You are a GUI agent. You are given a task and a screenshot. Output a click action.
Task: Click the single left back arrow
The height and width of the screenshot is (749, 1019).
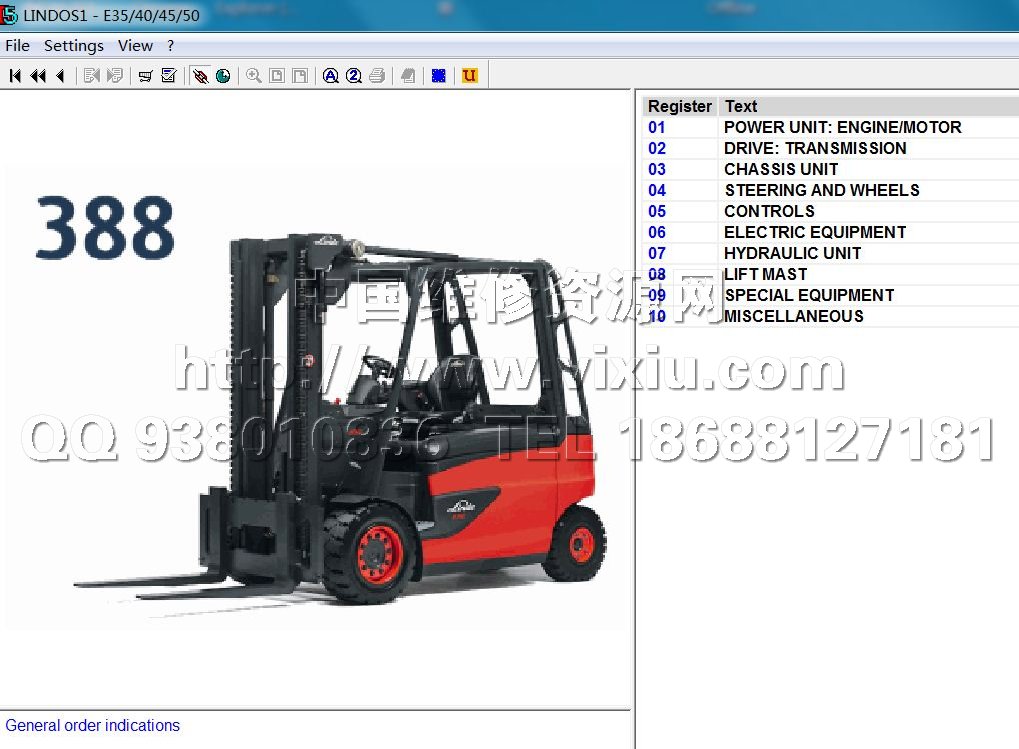tap(60, 76)
